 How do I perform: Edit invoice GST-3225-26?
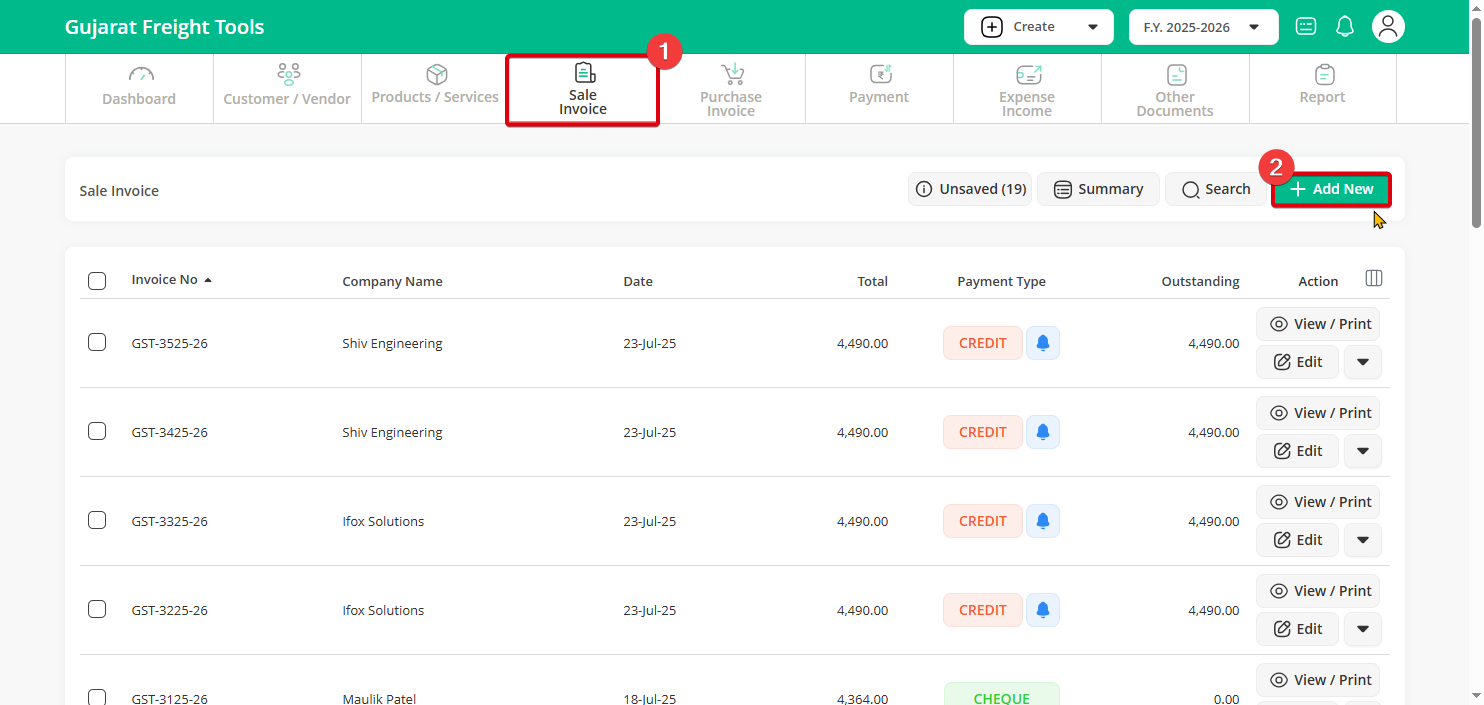[x=1297, y=629]
